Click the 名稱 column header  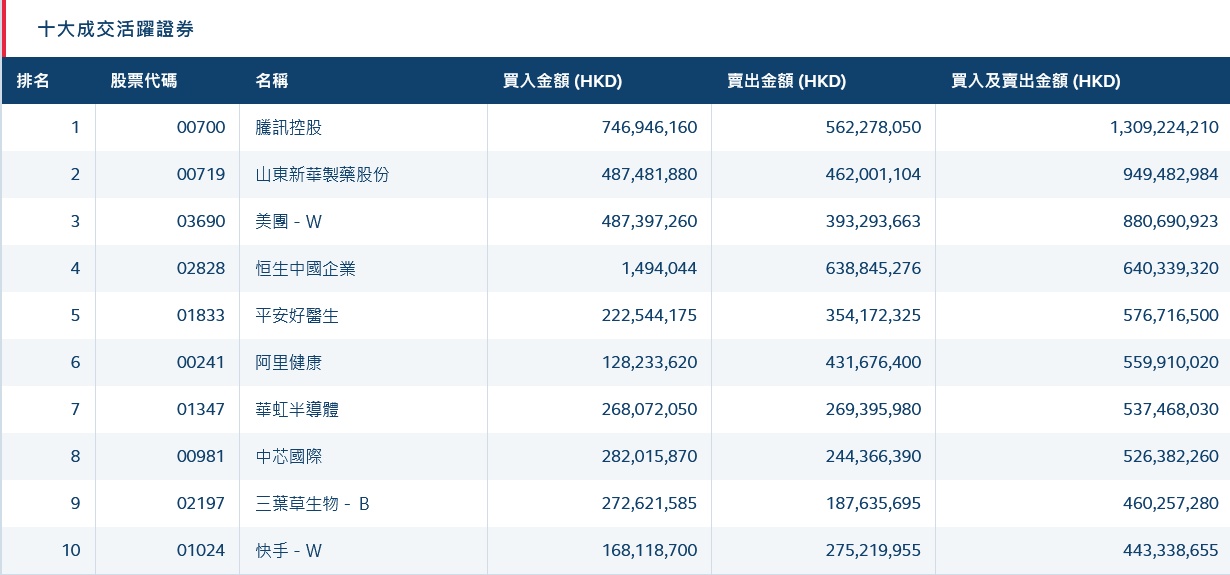272,81
